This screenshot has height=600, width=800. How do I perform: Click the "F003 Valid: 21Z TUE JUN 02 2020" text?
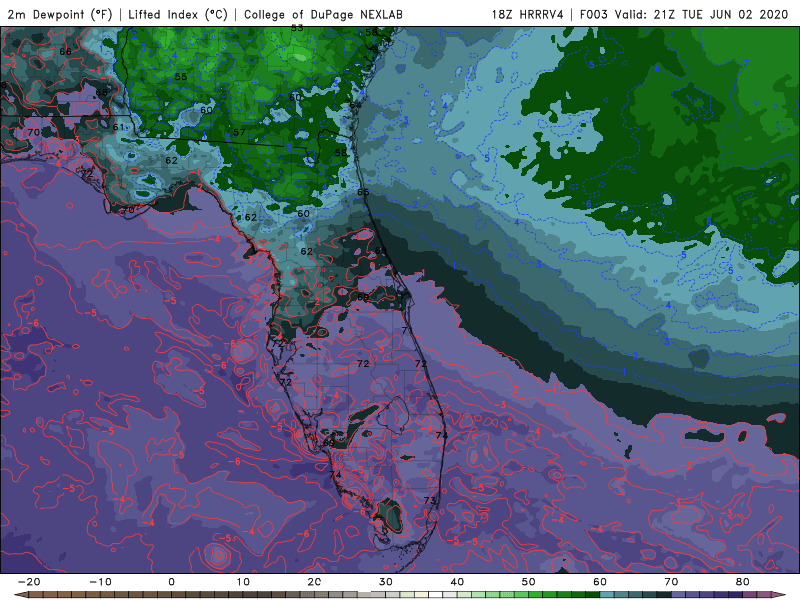(684, 14)
